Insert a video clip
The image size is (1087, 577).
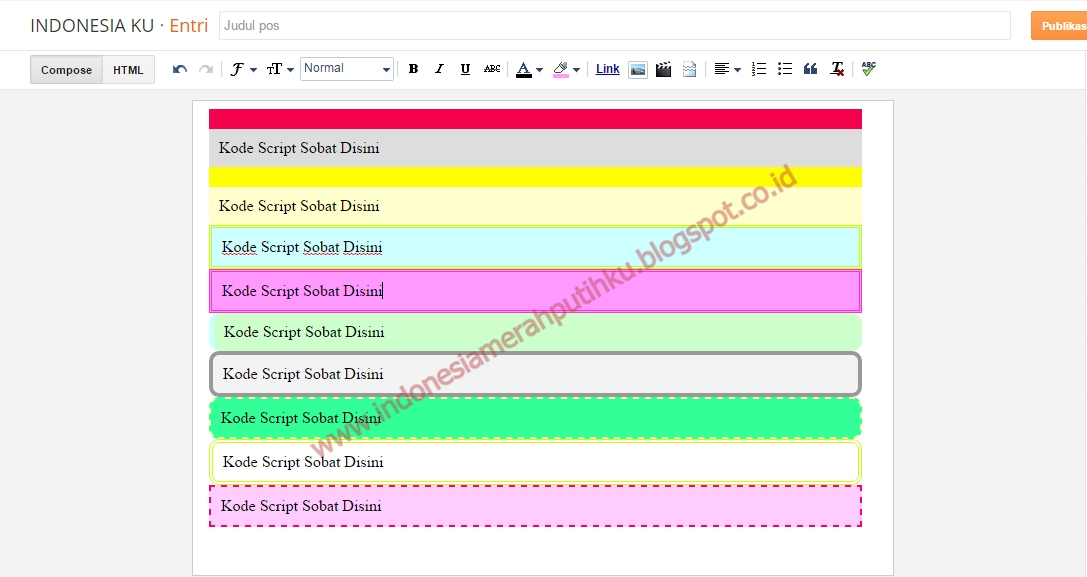tap(663, 69)
